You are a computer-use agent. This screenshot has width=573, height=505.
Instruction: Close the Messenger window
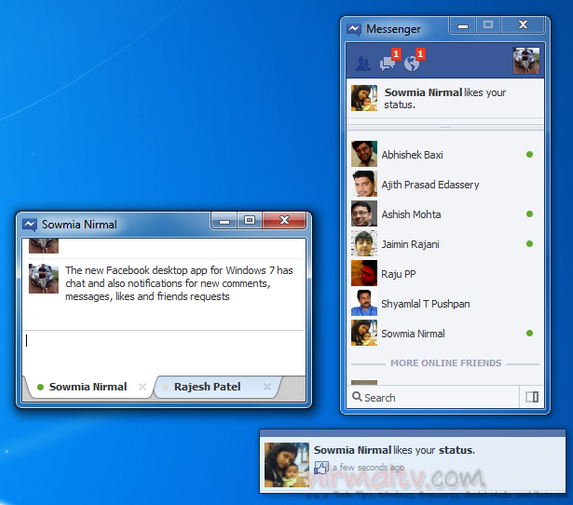523,25
